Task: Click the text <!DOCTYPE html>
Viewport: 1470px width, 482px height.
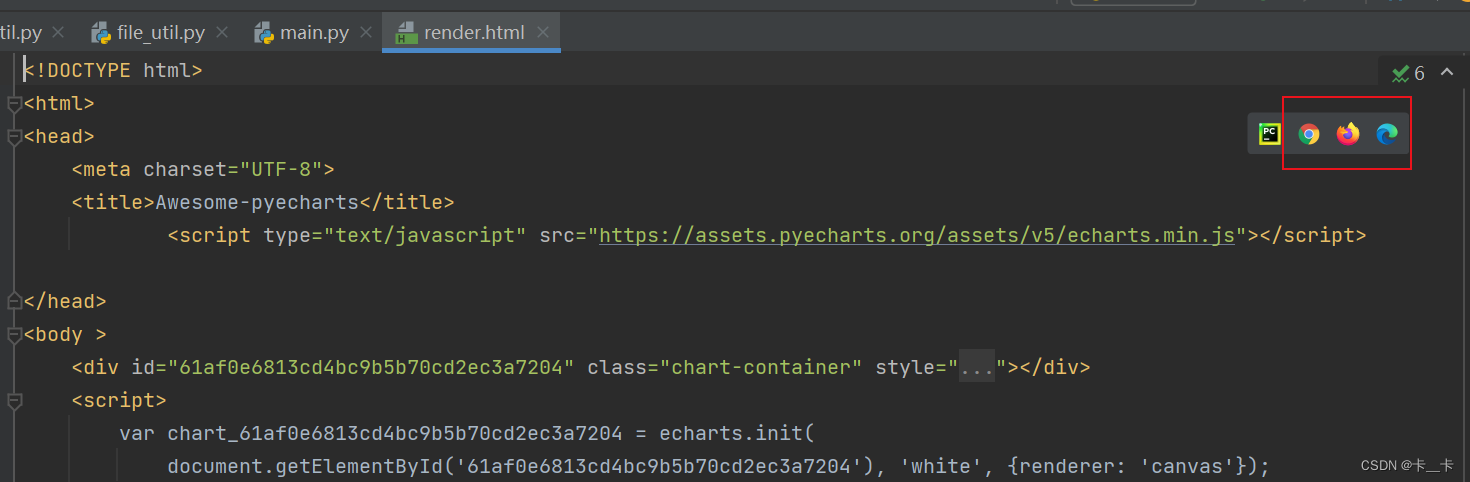Action: (113, 70)
